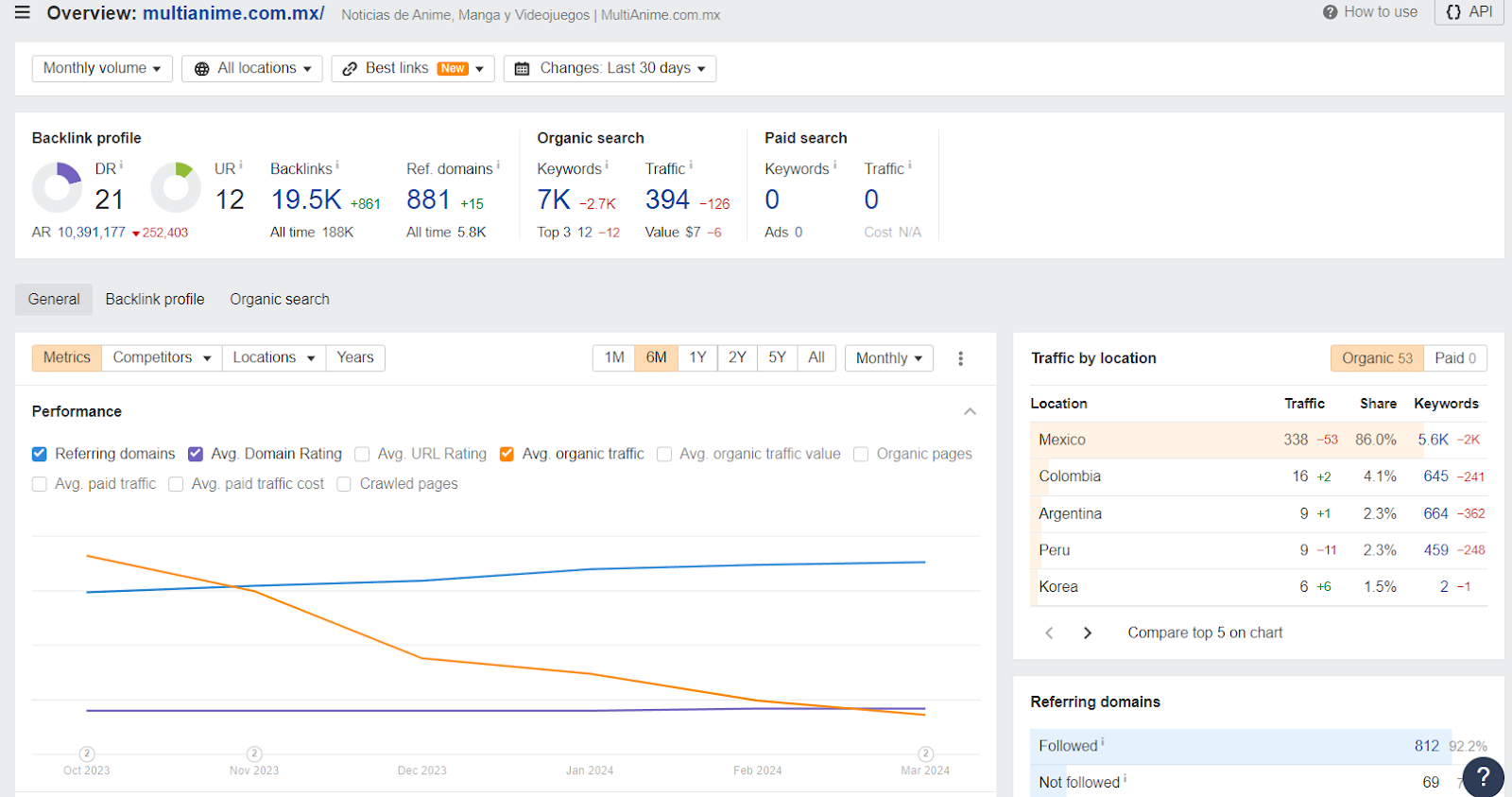This screenshot has width=1512, height=797.
Task: Click the Oct 2023 timeline marker
Action: coord(87,754)
